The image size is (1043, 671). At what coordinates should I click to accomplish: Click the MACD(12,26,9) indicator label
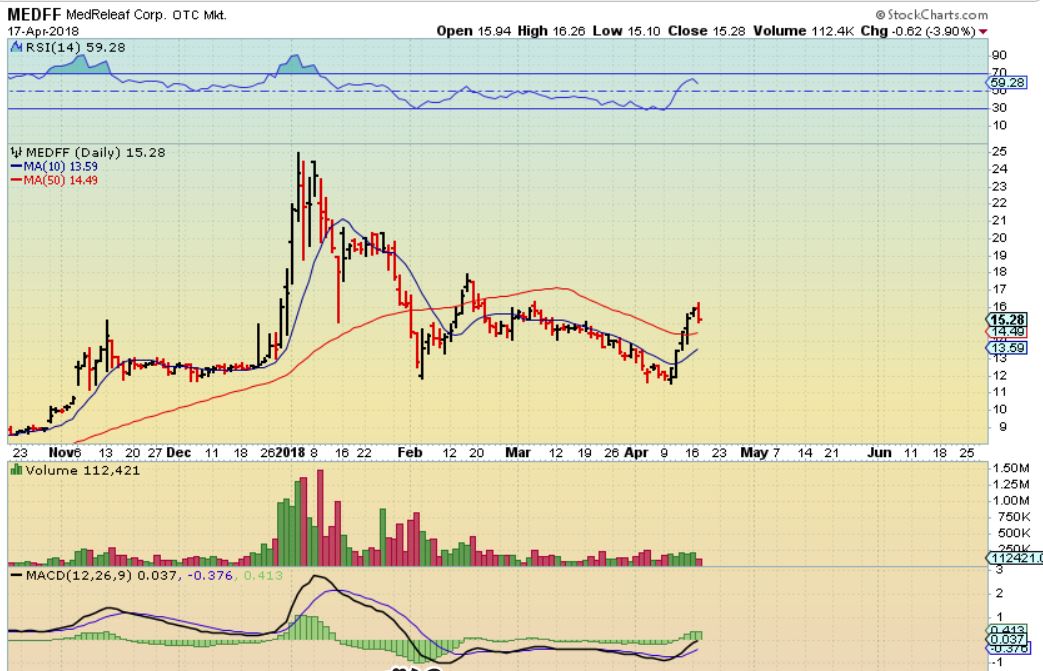pyautogui.click(x=78, y=575)
